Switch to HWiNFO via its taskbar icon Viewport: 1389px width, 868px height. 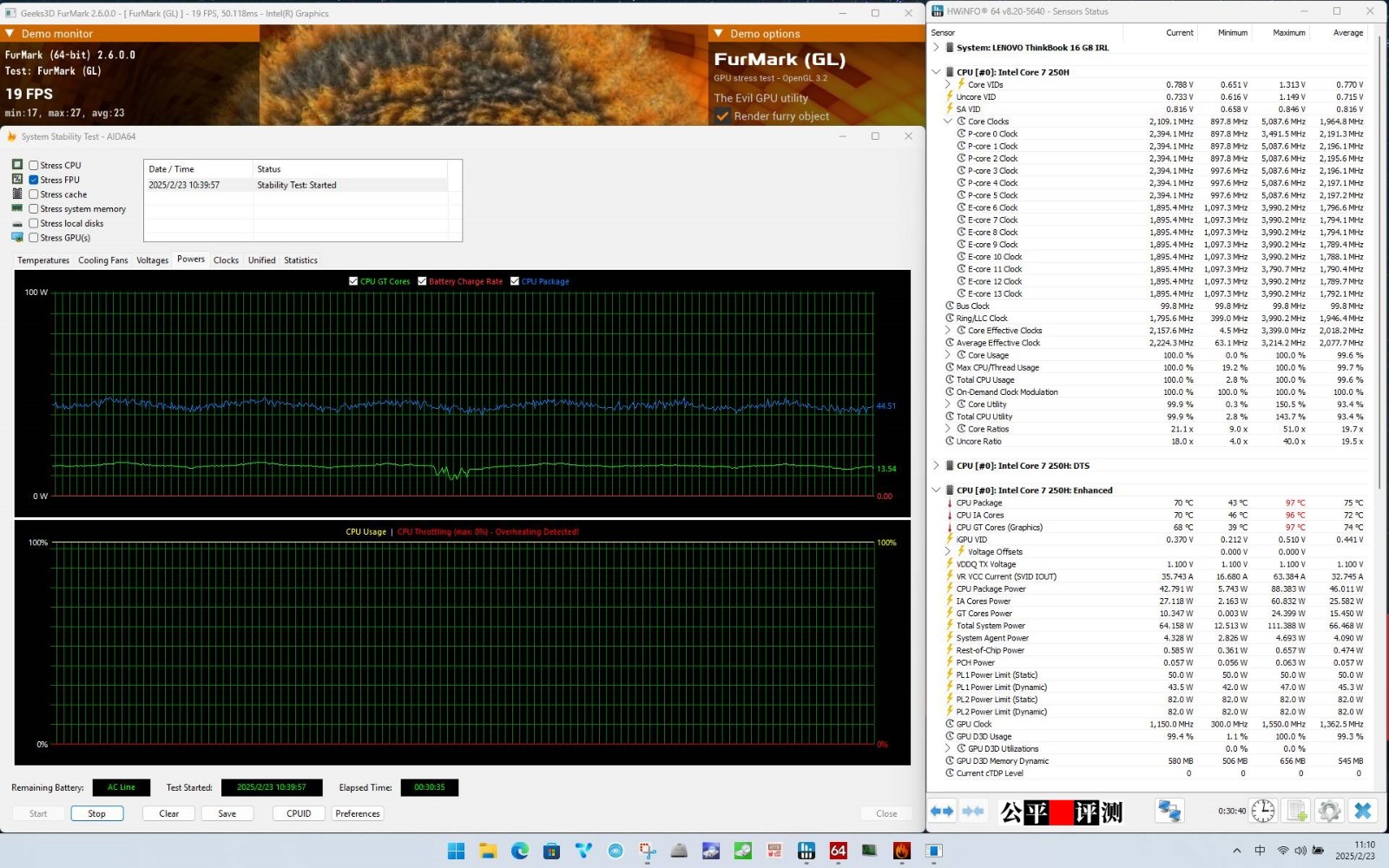click(806, 851)
